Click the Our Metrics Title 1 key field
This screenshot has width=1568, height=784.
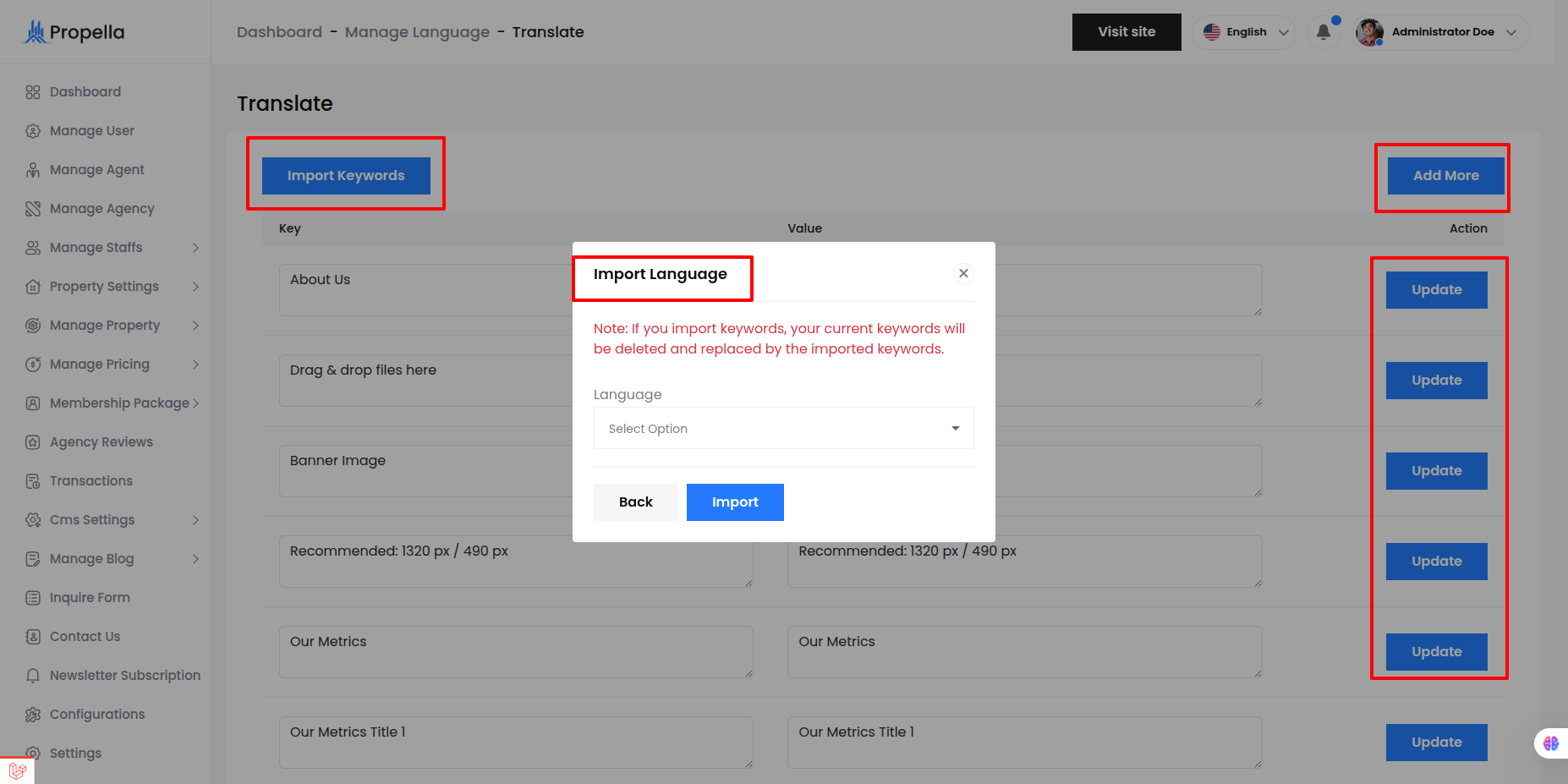516,743
